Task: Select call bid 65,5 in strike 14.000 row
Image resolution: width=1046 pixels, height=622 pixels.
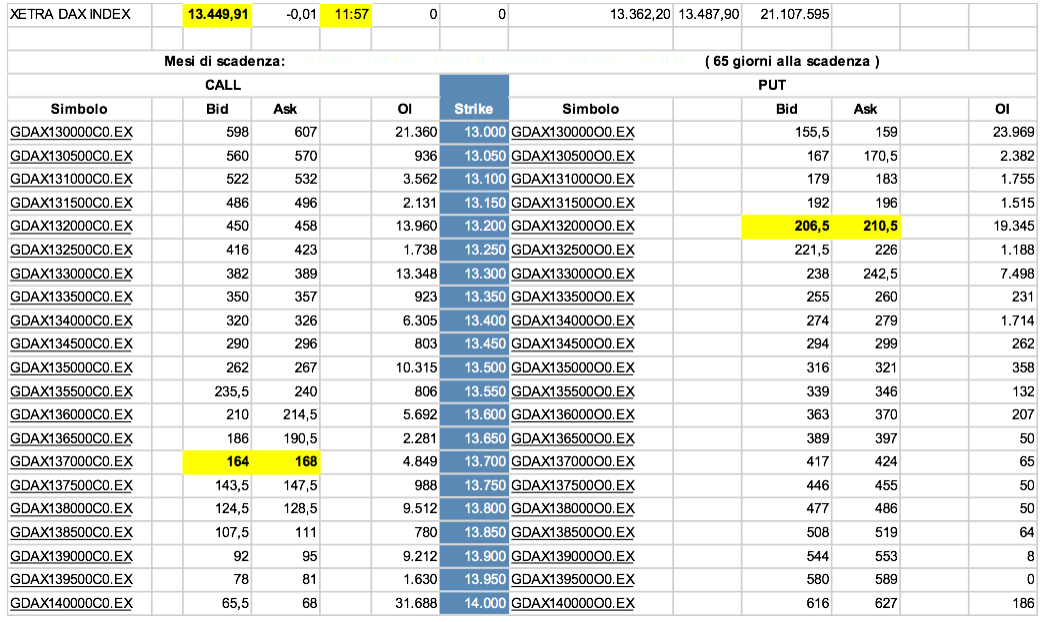Action: coord(235,603)
